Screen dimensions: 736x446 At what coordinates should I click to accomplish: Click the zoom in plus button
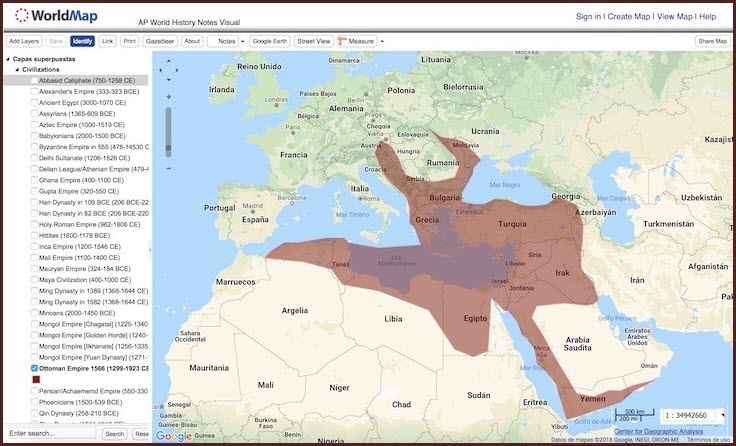coord(168,96)
